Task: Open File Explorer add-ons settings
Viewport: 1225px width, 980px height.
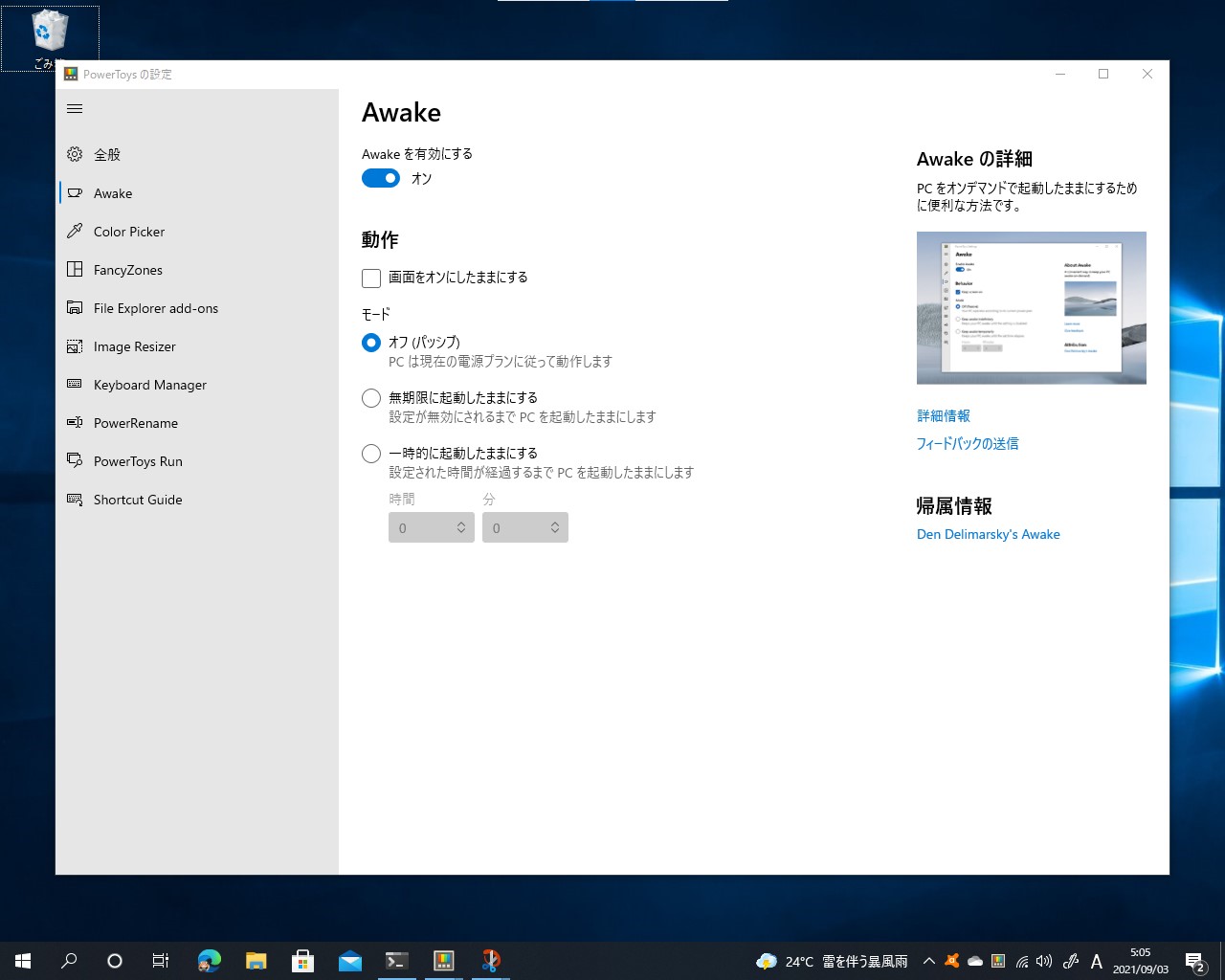Action: (197, 308)
